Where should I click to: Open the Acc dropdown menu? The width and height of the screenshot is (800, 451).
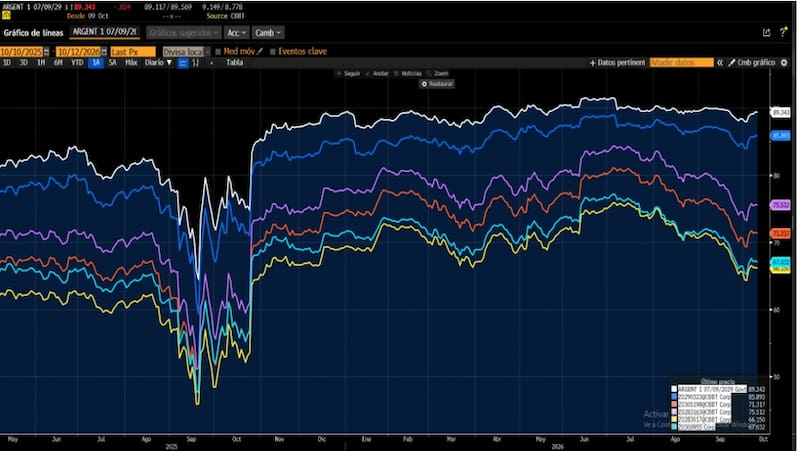(x=236, y=33)
